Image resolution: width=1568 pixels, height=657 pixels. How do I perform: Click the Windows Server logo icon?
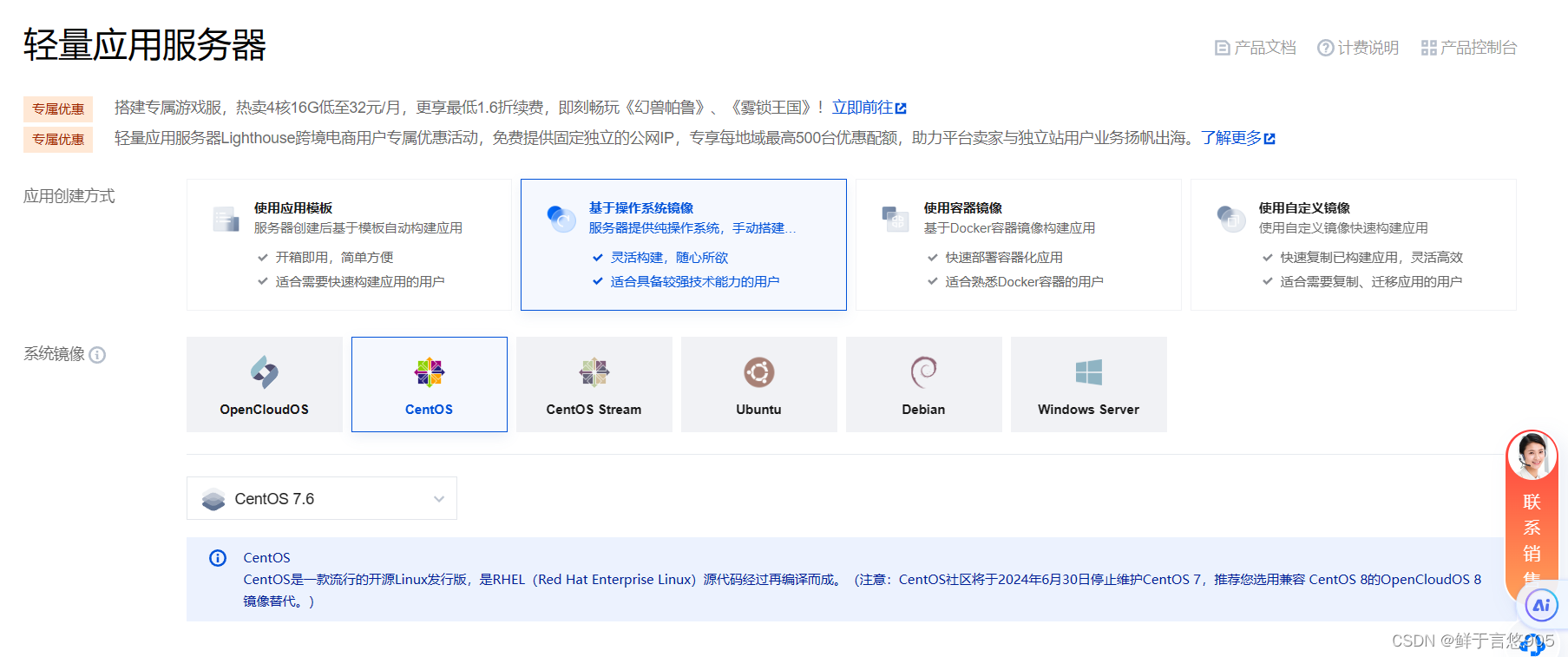[1089, 372]
